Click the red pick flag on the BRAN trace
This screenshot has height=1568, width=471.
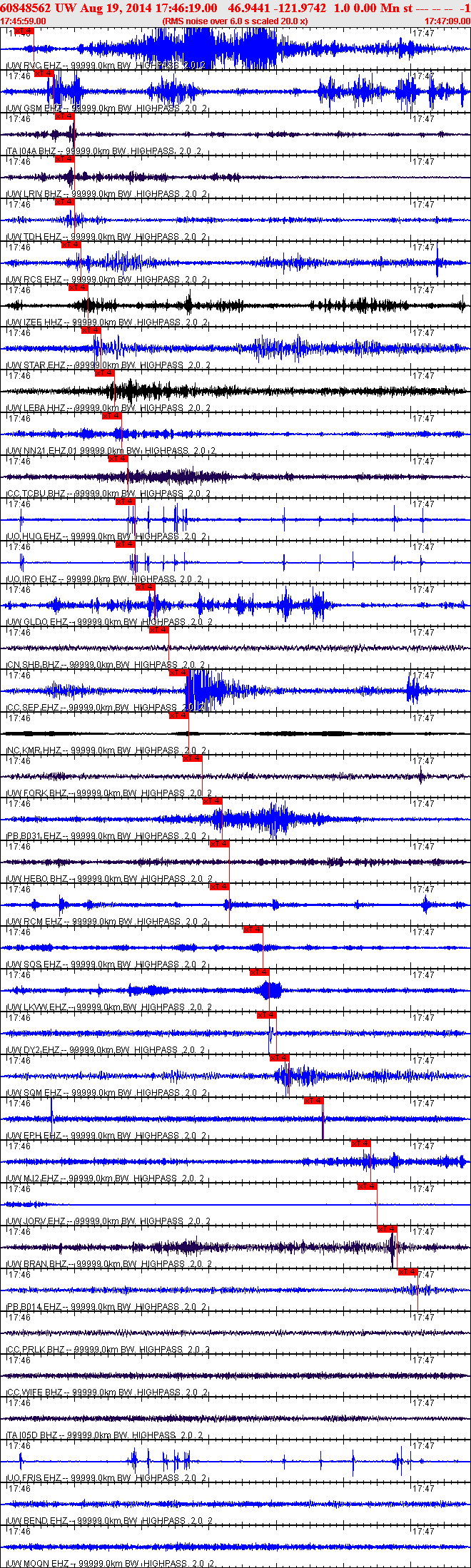[388, 1229]
